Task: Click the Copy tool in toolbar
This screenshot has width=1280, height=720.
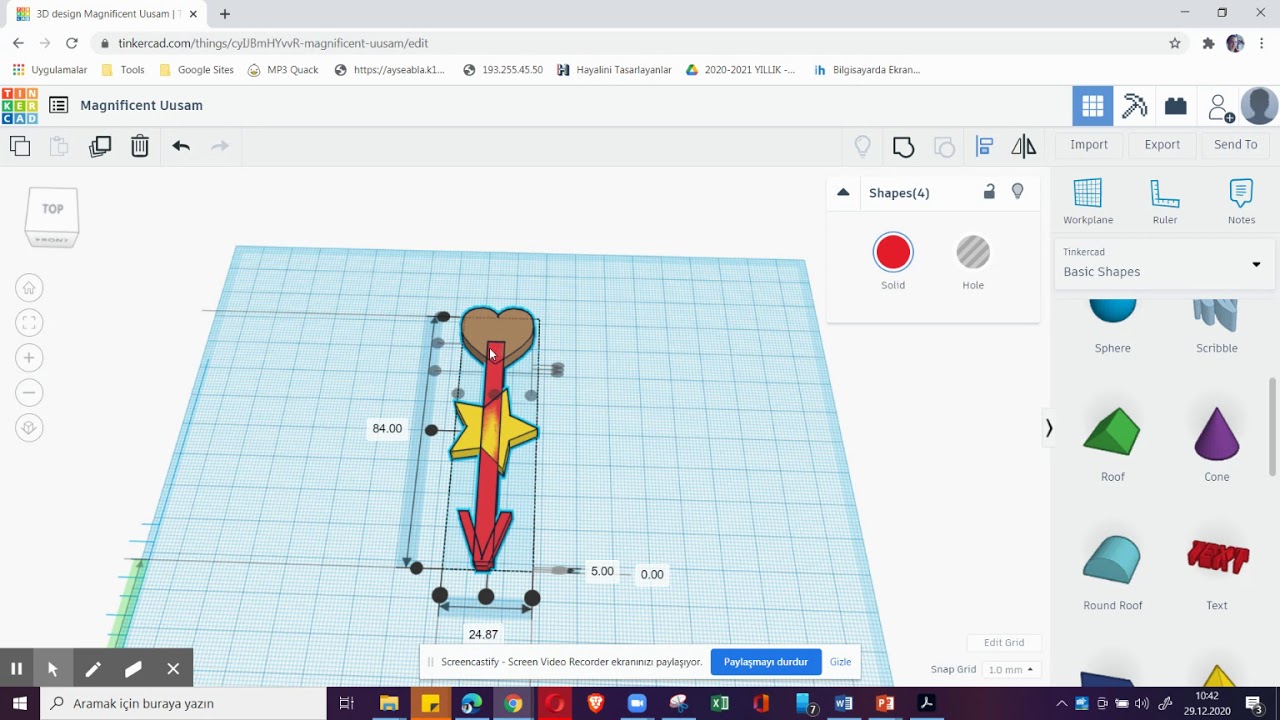Action: point(20,146)
